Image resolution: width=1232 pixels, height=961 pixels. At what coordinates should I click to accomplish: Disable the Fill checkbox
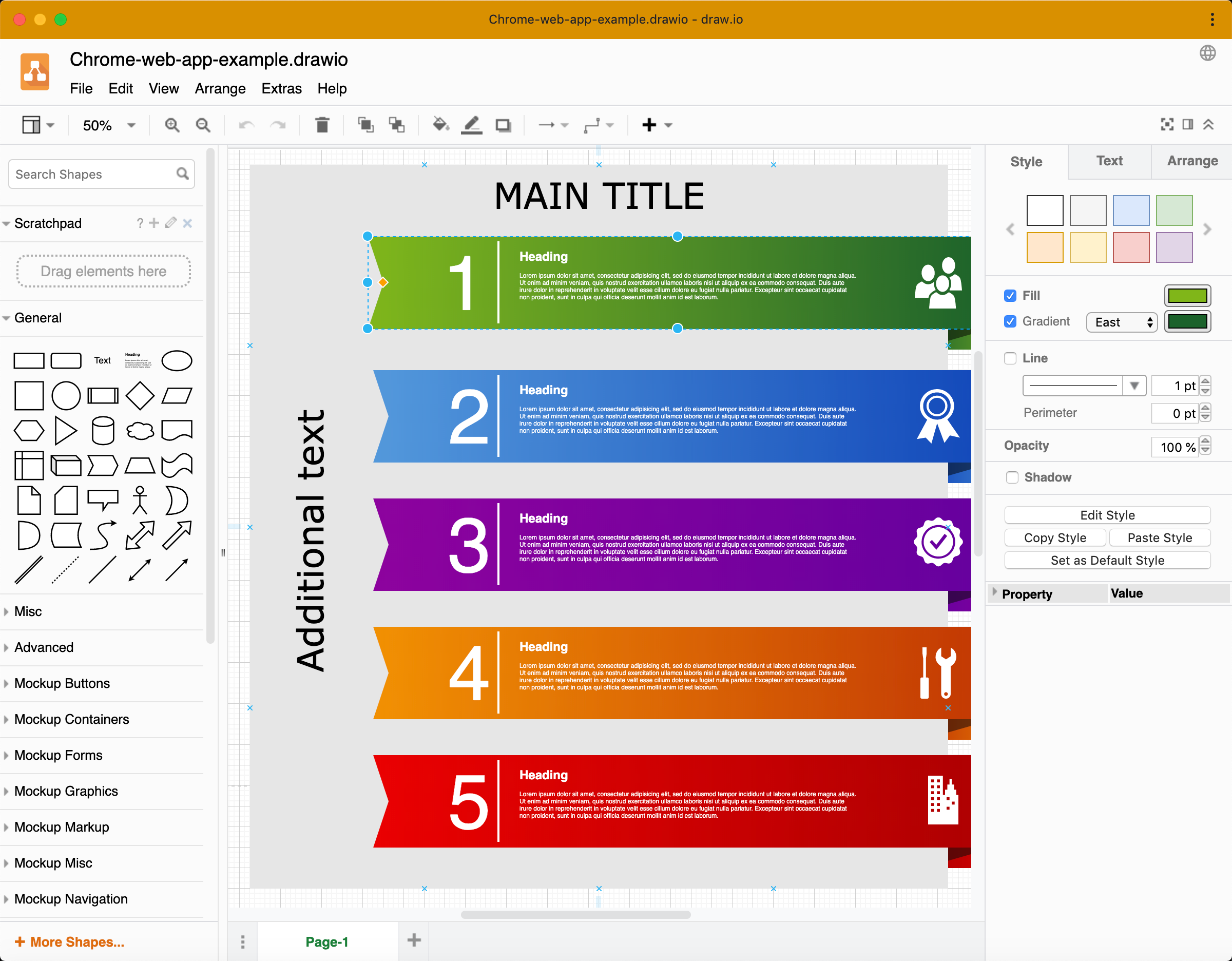point(1010,296)
